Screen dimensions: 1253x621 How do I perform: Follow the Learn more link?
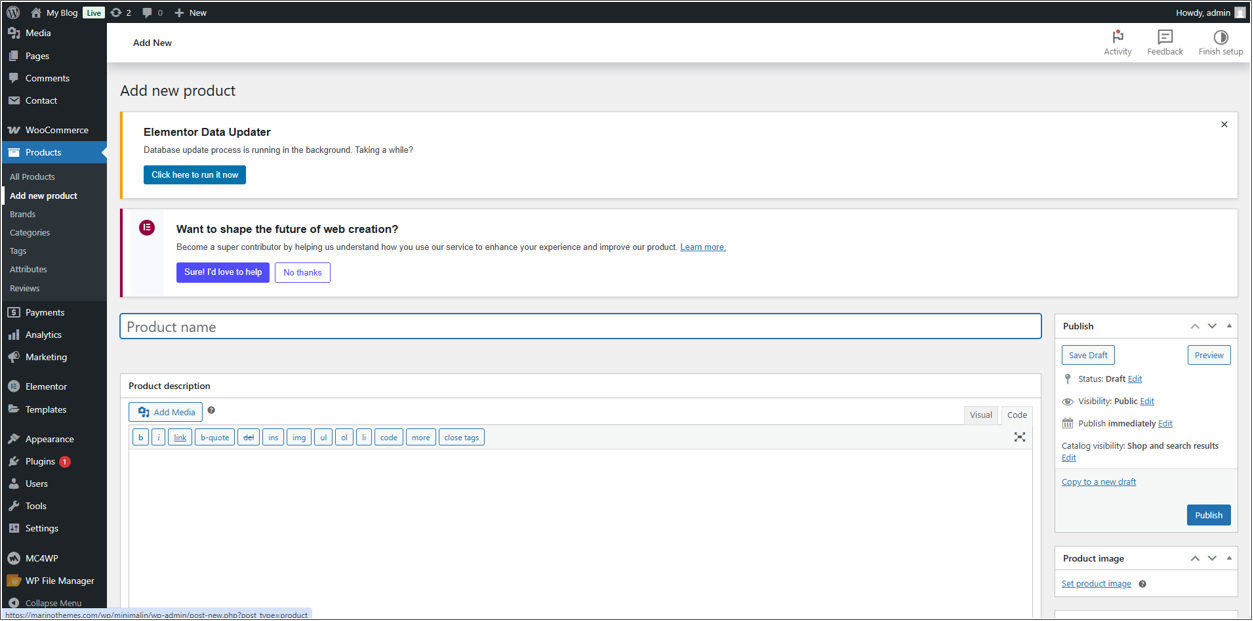coord(703,247)
